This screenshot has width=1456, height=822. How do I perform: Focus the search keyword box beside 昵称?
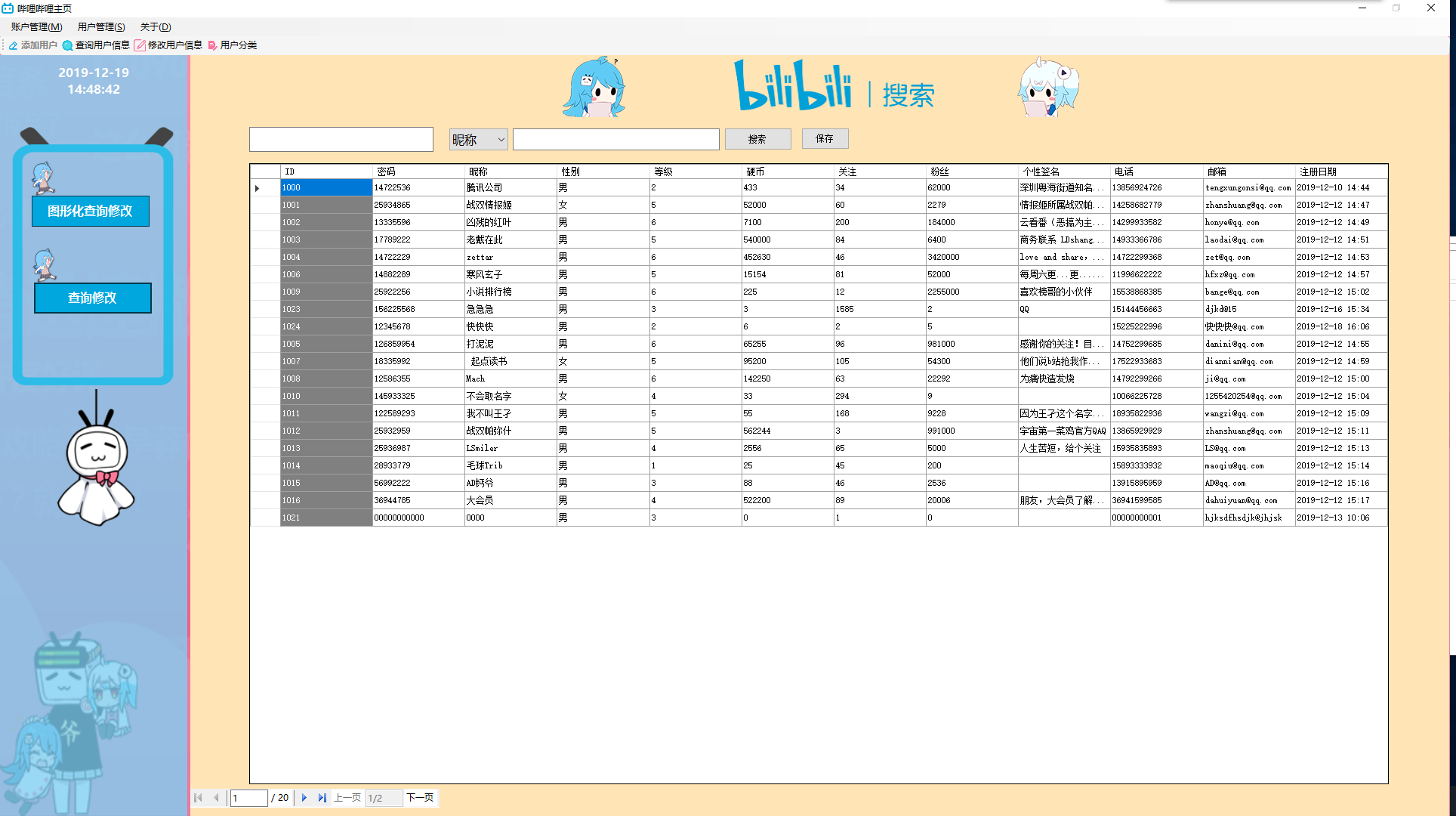tap(616, 140)
